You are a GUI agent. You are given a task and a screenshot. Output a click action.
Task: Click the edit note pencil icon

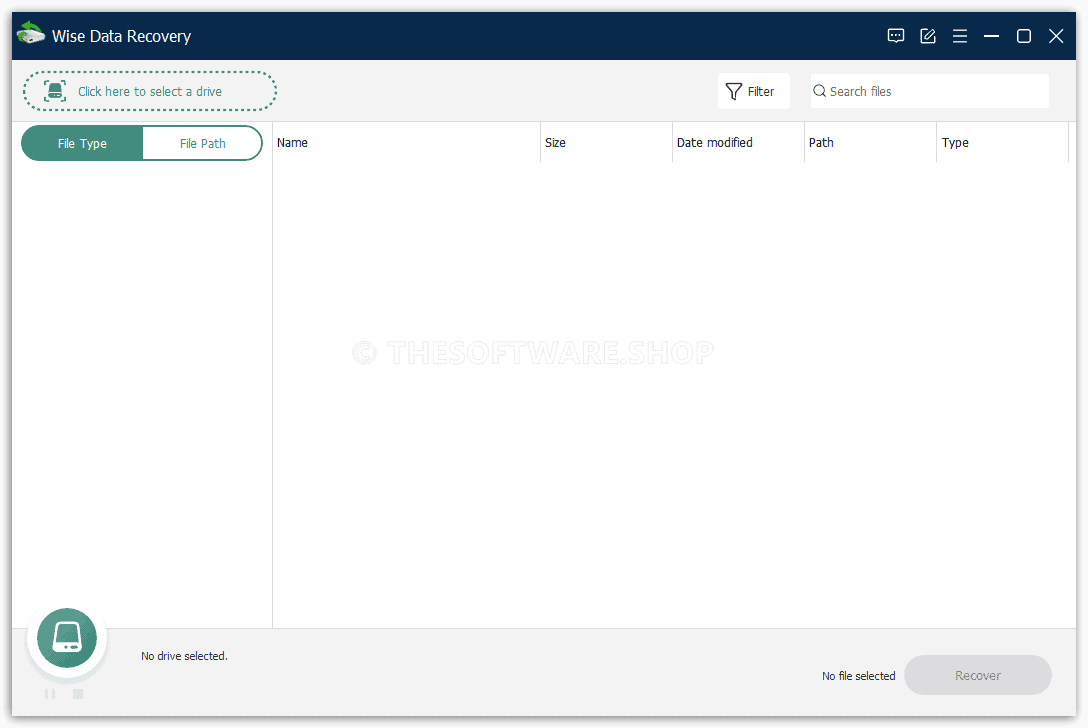point(928,36)
